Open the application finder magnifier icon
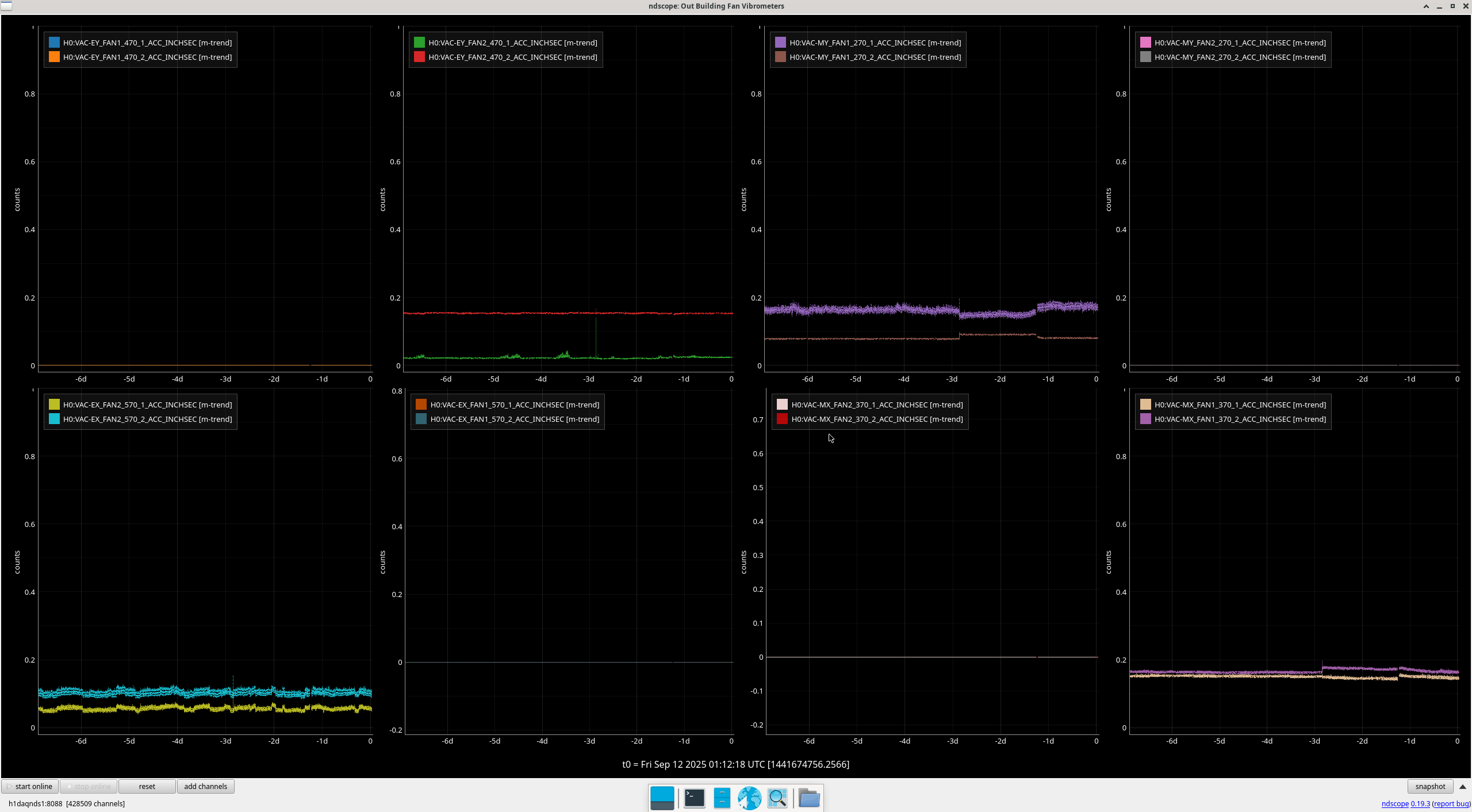Screen dimensions: 1472x812 777,798
